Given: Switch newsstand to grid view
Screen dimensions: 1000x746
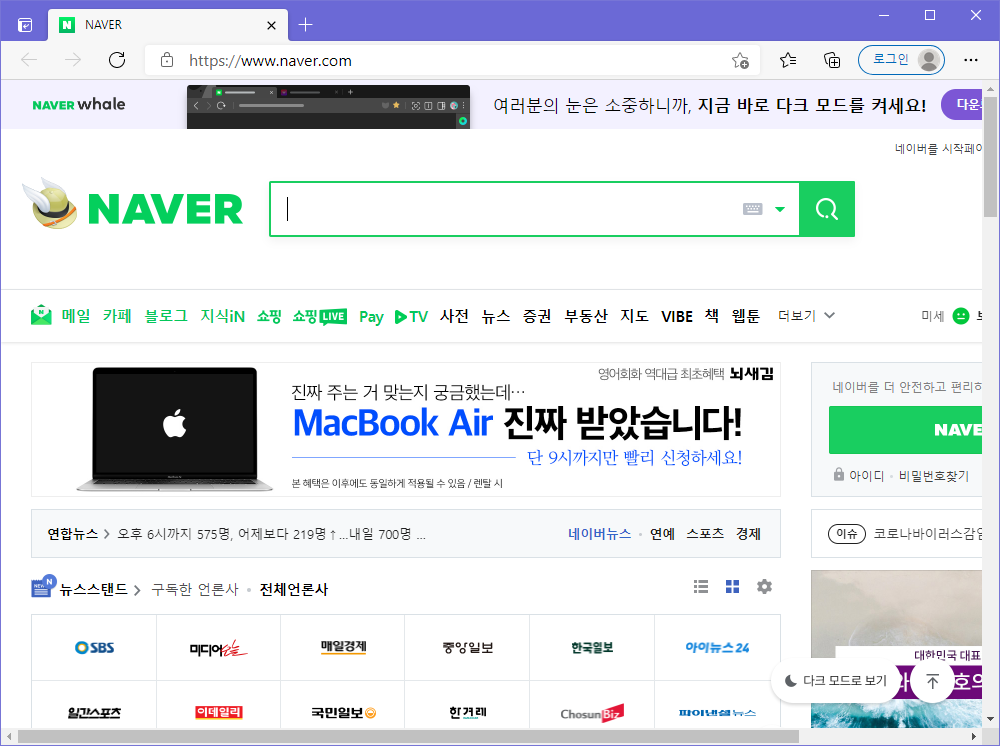Looking at the screenshot, I should 732,587.
